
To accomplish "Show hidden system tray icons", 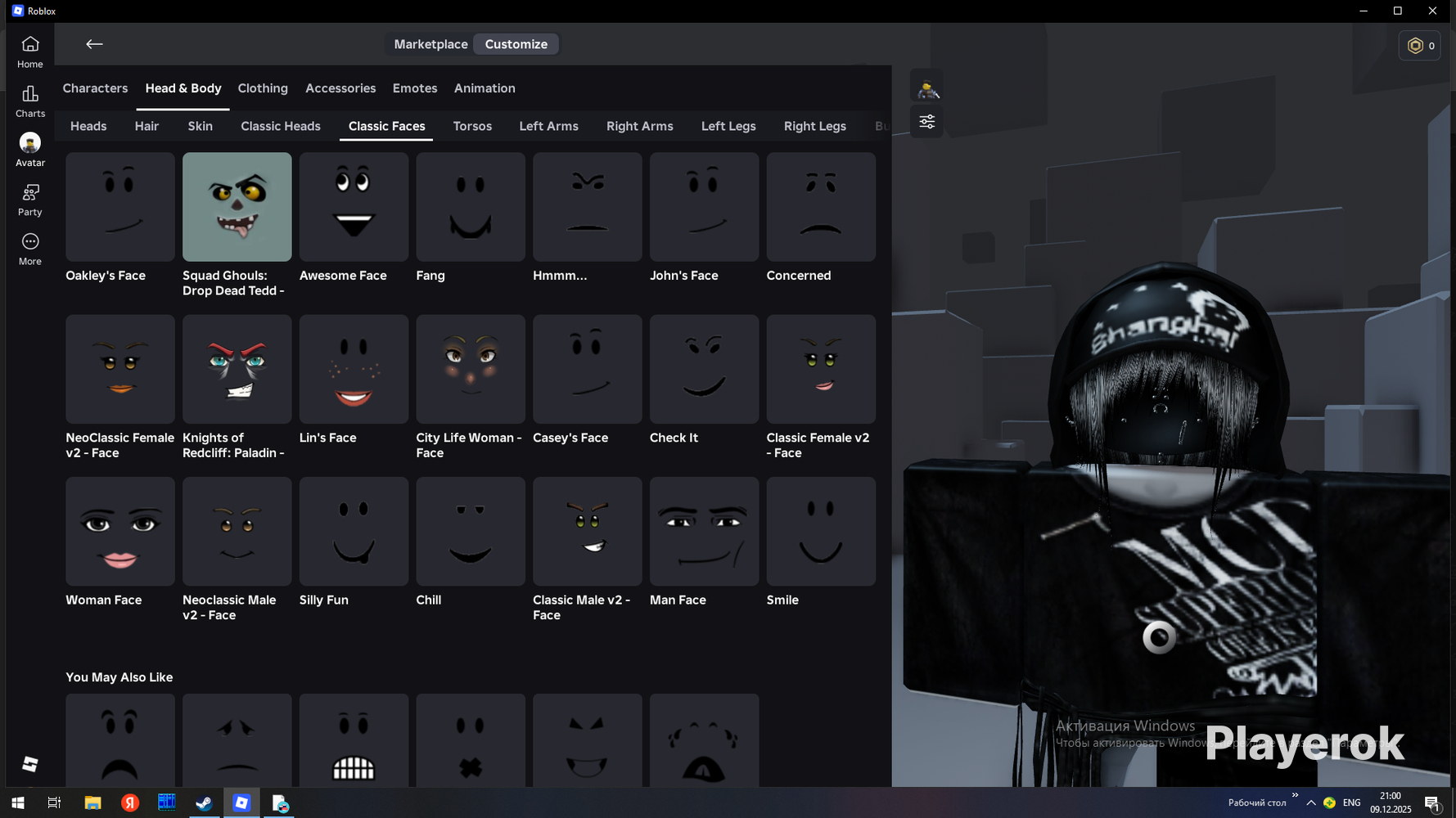I will click(1311, 803).
